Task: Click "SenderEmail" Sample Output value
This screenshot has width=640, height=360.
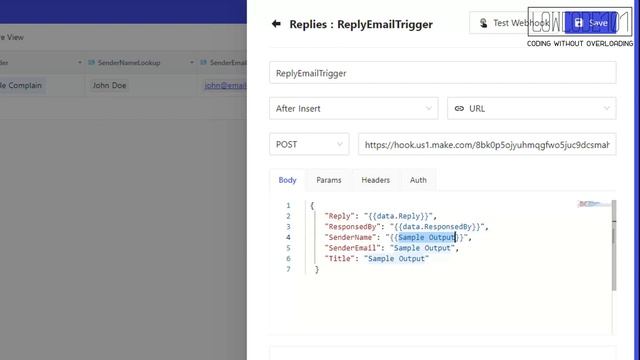Action: coord(422,248)
